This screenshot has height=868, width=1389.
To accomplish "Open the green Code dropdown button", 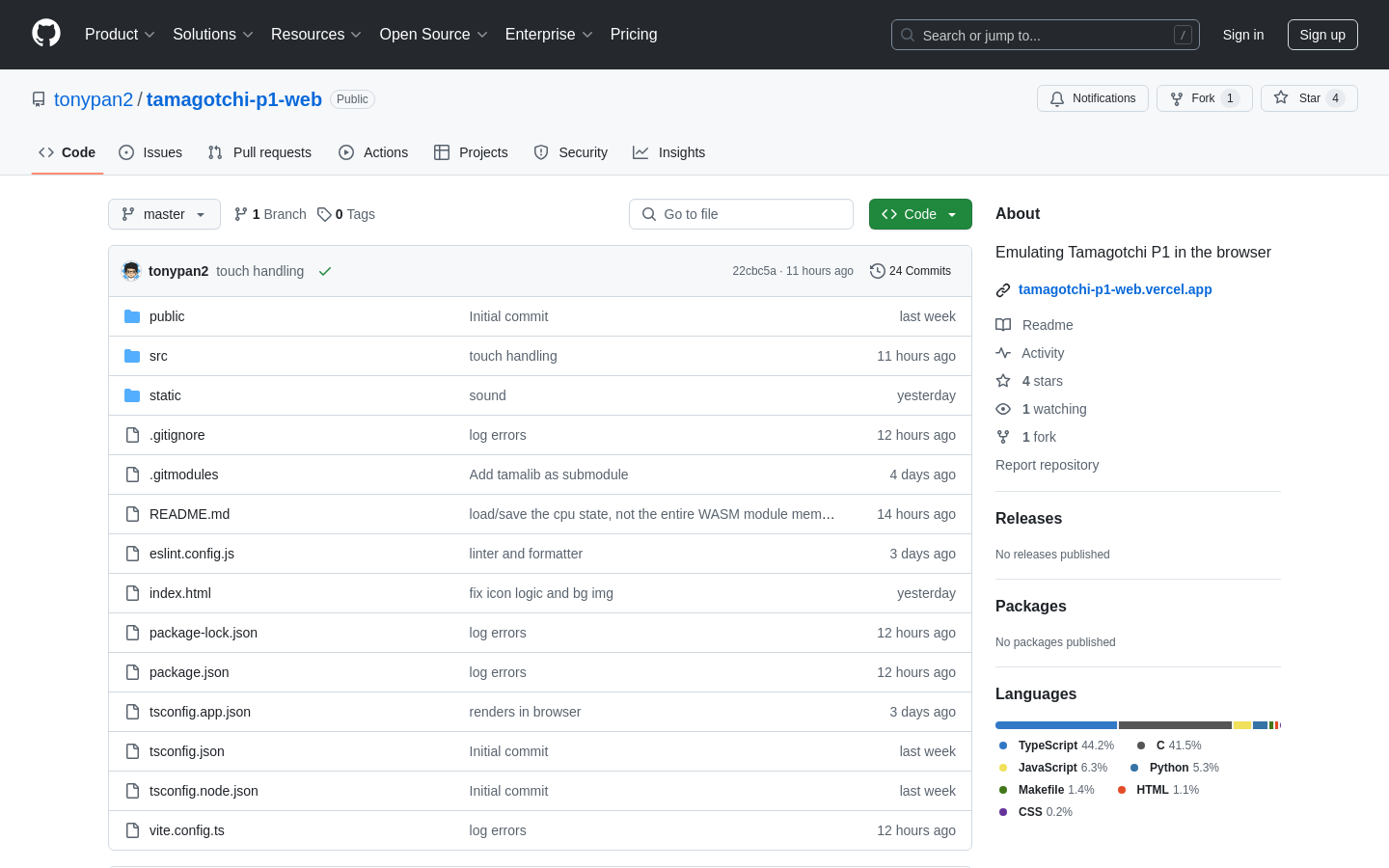I will (920, 214).
